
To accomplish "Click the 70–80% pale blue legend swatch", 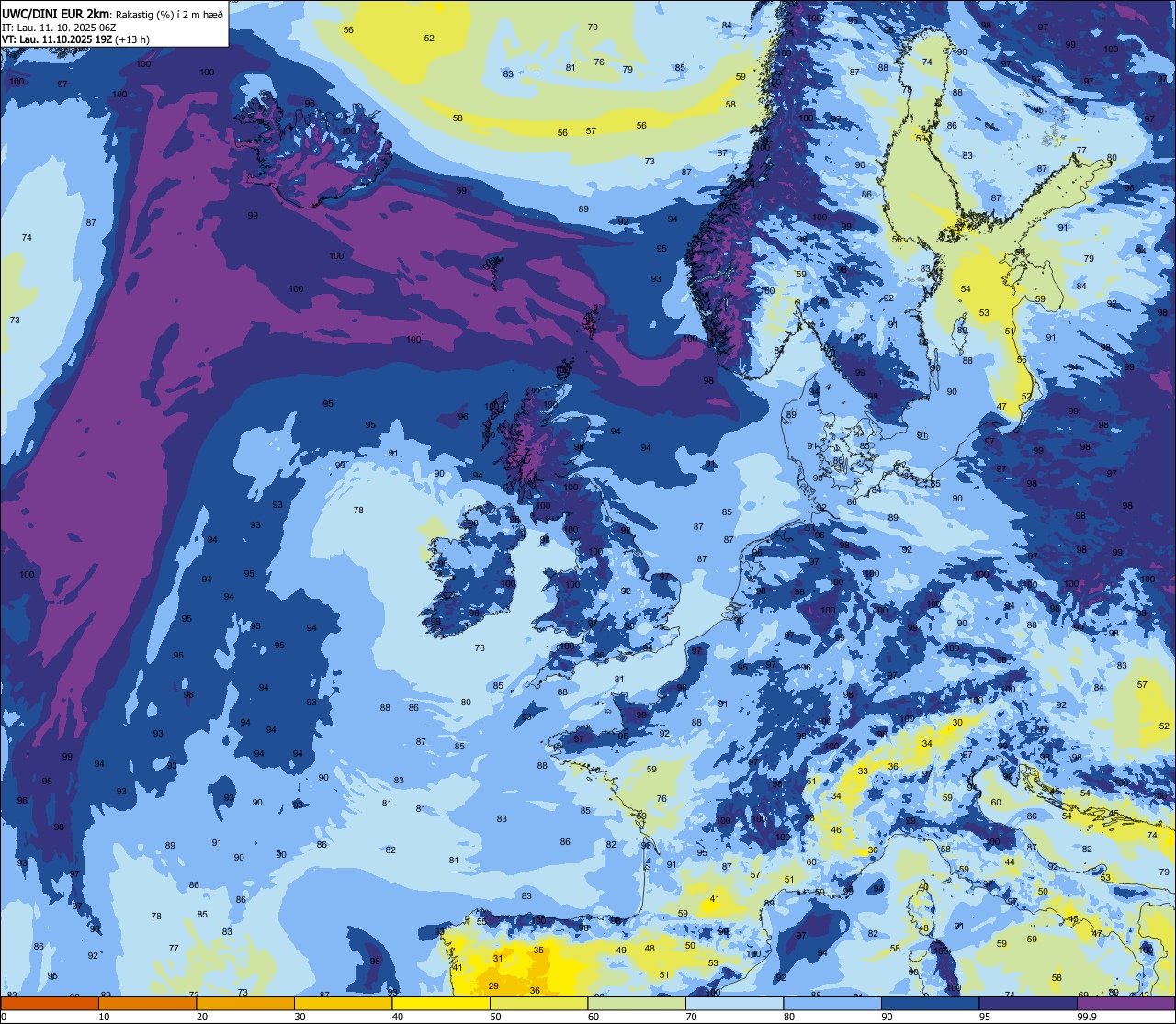I will coord(735,1004).
